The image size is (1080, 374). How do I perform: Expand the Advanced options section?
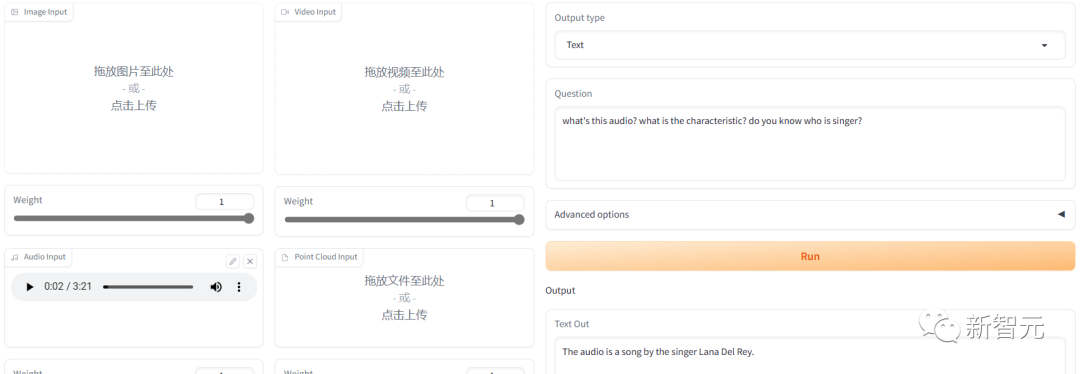pyautogui.click(x=810, y=214)
